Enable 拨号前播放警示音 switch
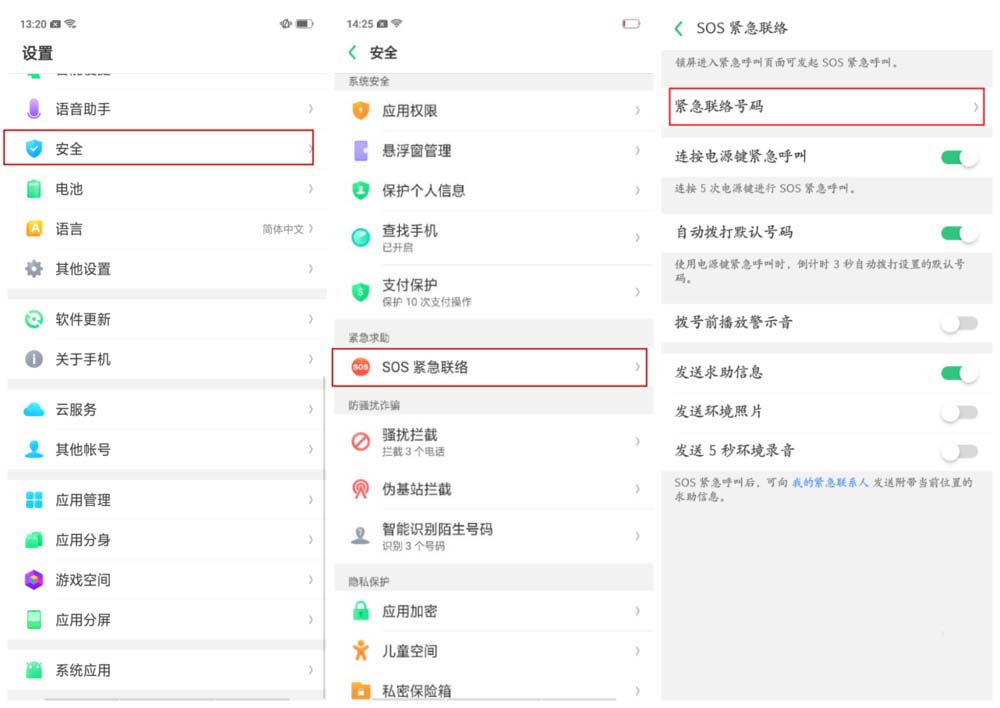The width and height of the screenshot is (1000, 708). click(x=958, y=323)
